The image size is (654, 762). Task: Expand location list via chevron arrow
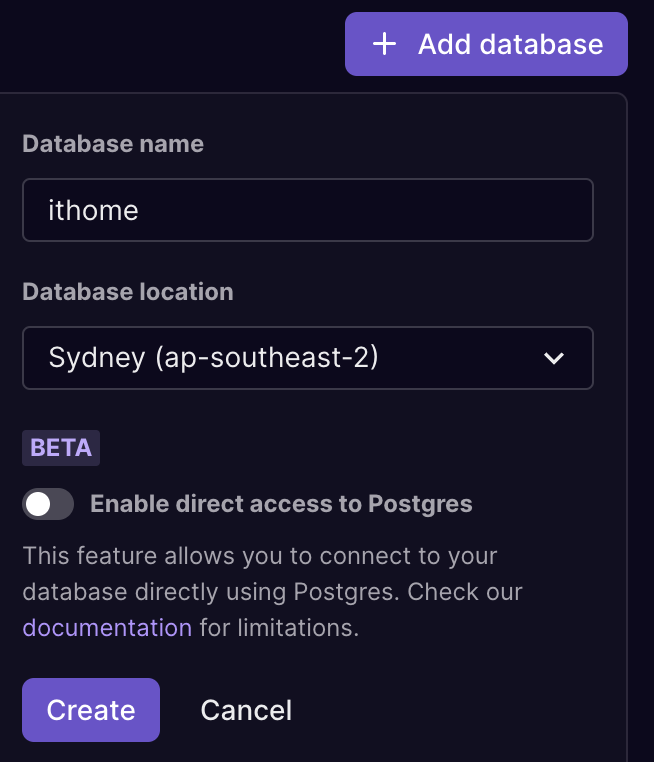pos(554,358)
